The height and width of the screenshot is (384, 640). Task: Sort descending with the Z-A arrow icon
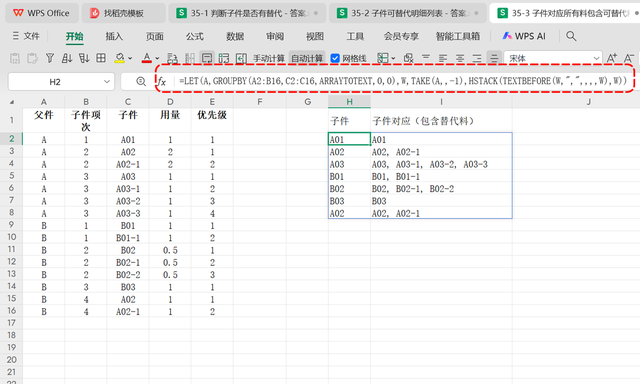(x=84, y=58)
